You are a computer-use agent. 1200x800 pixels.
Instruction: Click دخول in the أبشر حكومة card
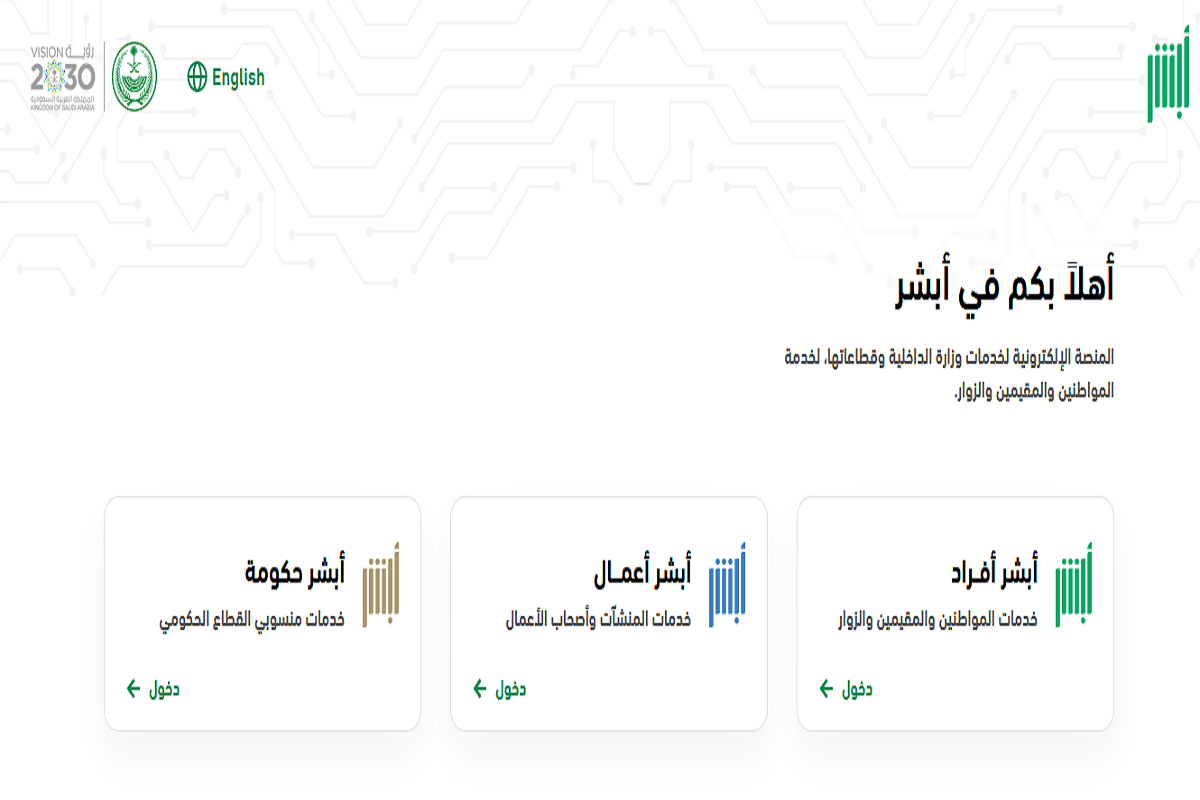coord(164,689)
